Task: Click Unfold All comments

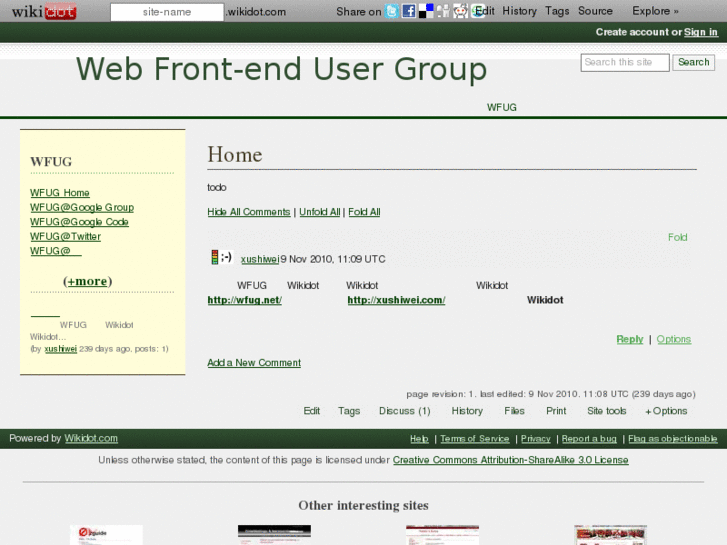Action: pos(319,212)
